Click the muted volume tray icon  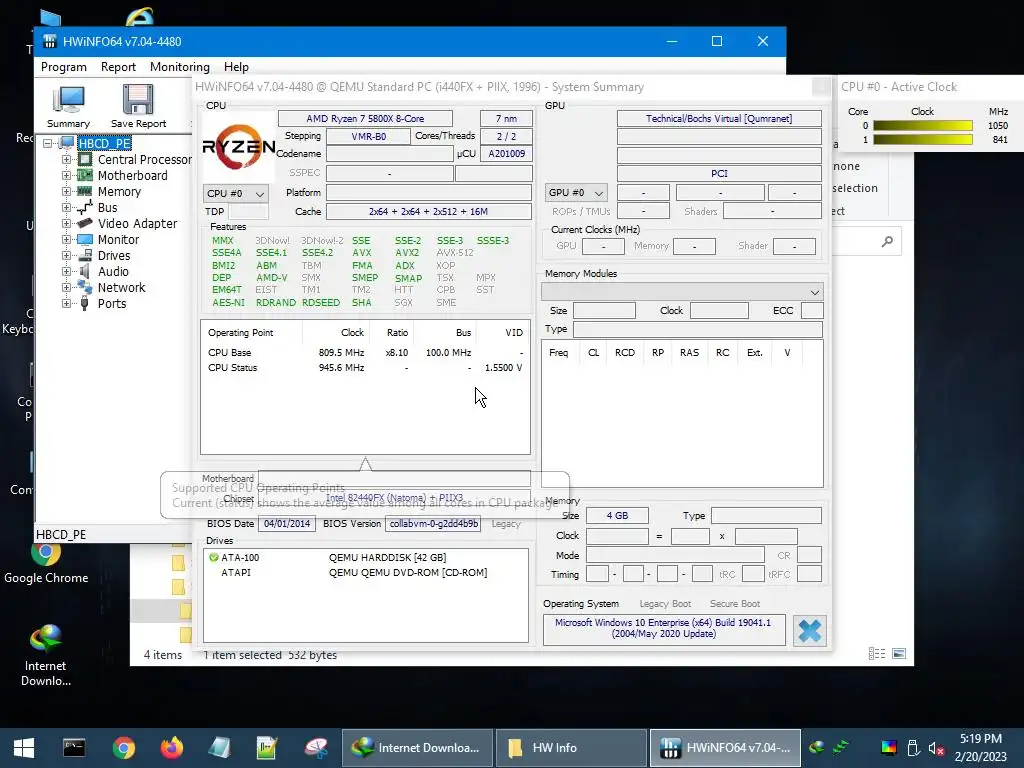[x=936, y=748]
